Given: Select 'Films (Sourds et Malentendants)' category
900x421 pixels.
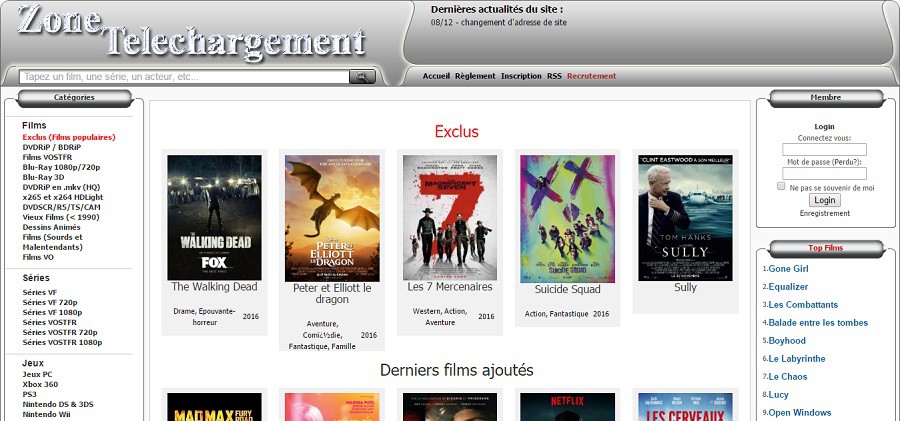Looking at the screenshot, I should point(53,242).
